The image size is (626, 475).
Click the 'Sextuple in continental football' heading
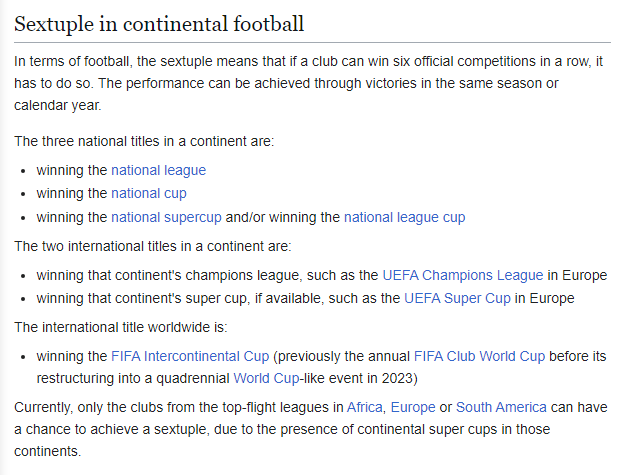(159, 24)
